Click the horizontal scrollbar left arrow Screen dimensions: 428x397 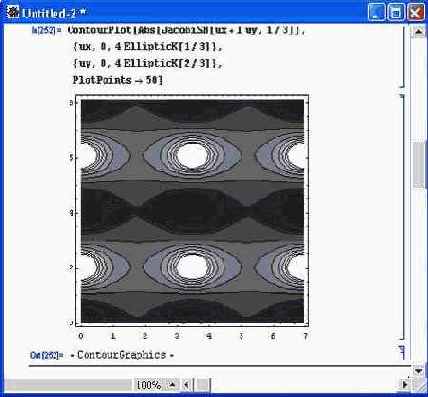[187, 385]
